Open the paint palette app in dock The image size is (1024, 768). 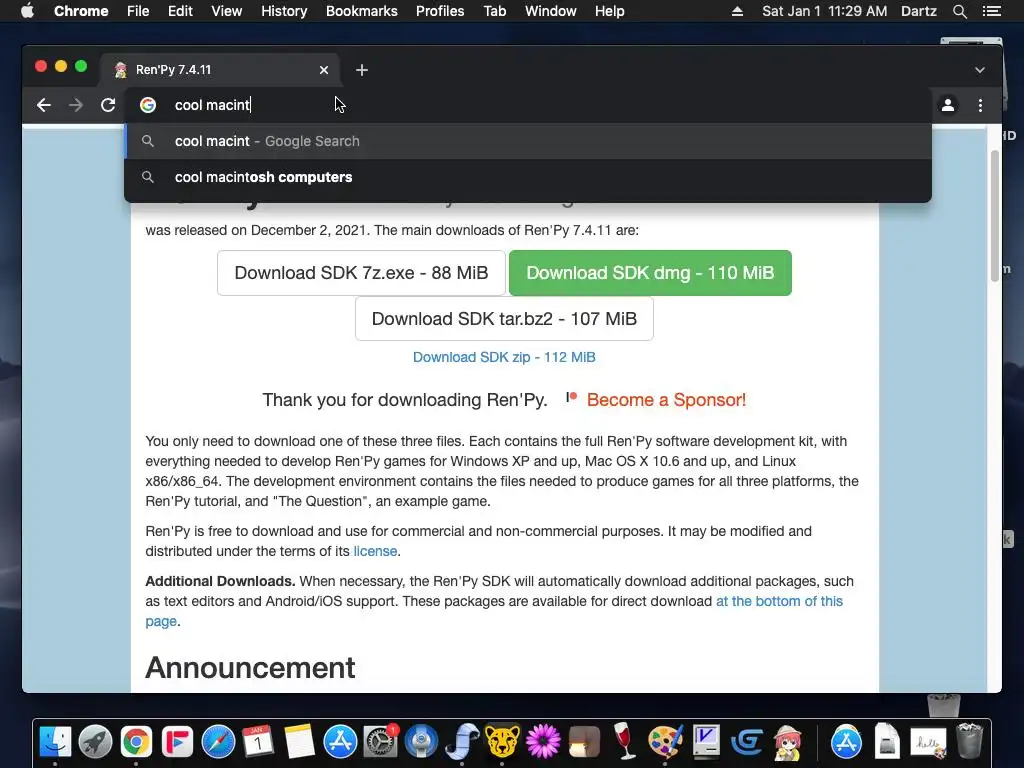coord(665,742)
